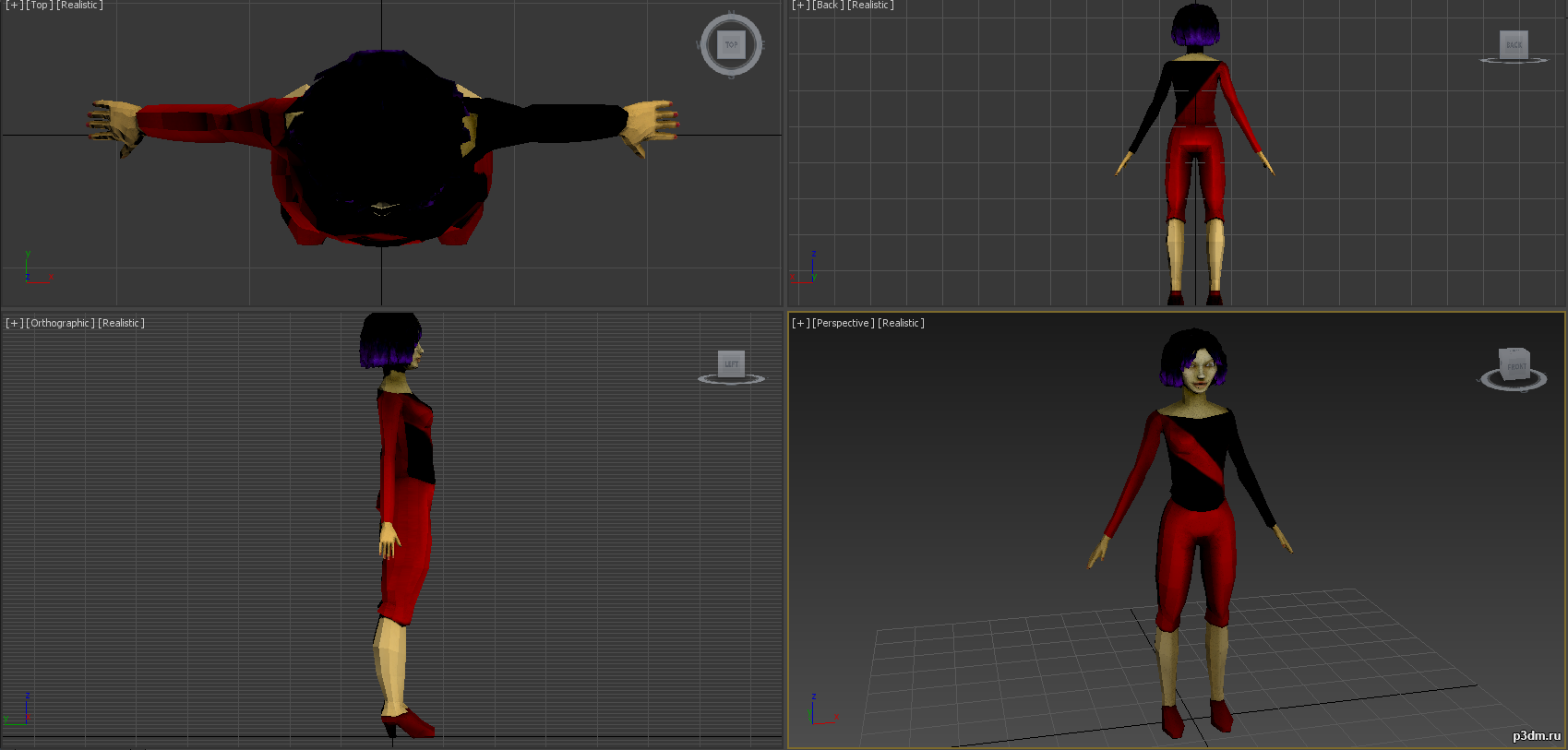Click the LEFT face on the ViewCube
1568x750 pixels.
pos(731,363)
